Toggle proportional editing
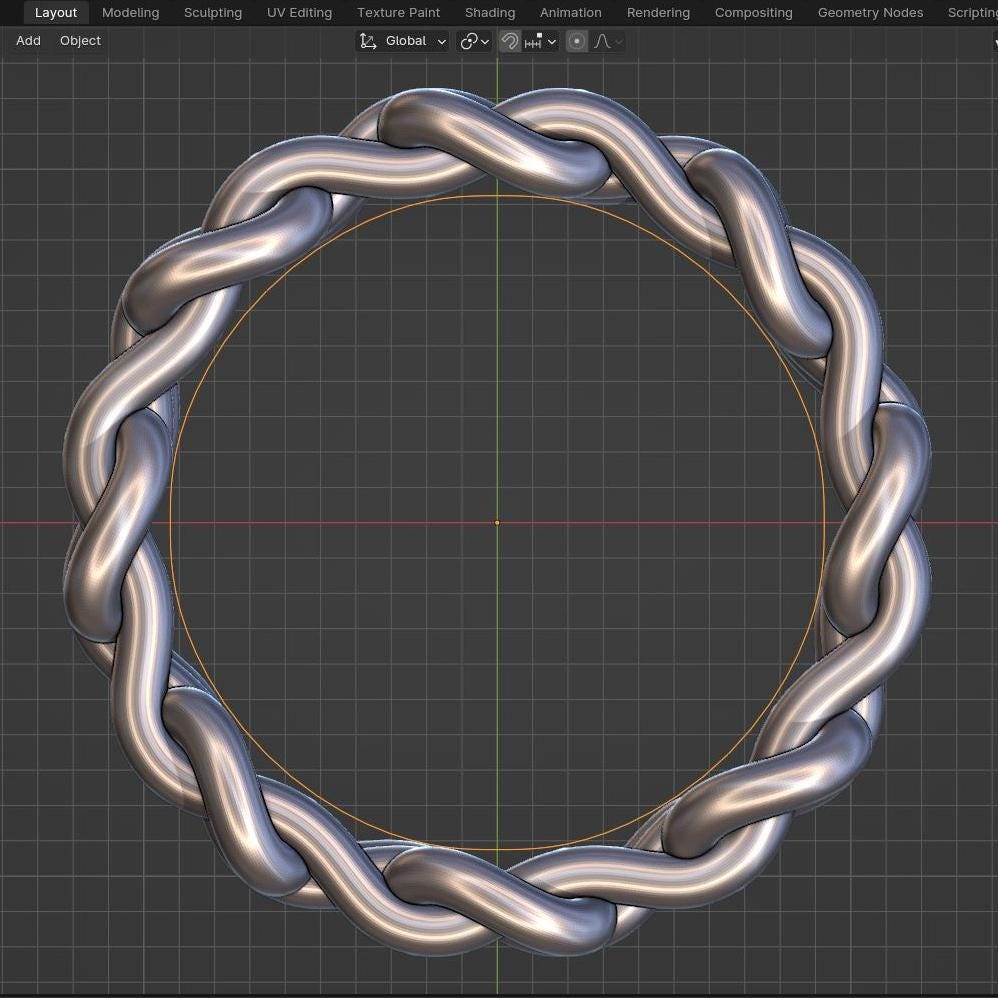This screenshot has height=998, width=998. tap(577, 41)
